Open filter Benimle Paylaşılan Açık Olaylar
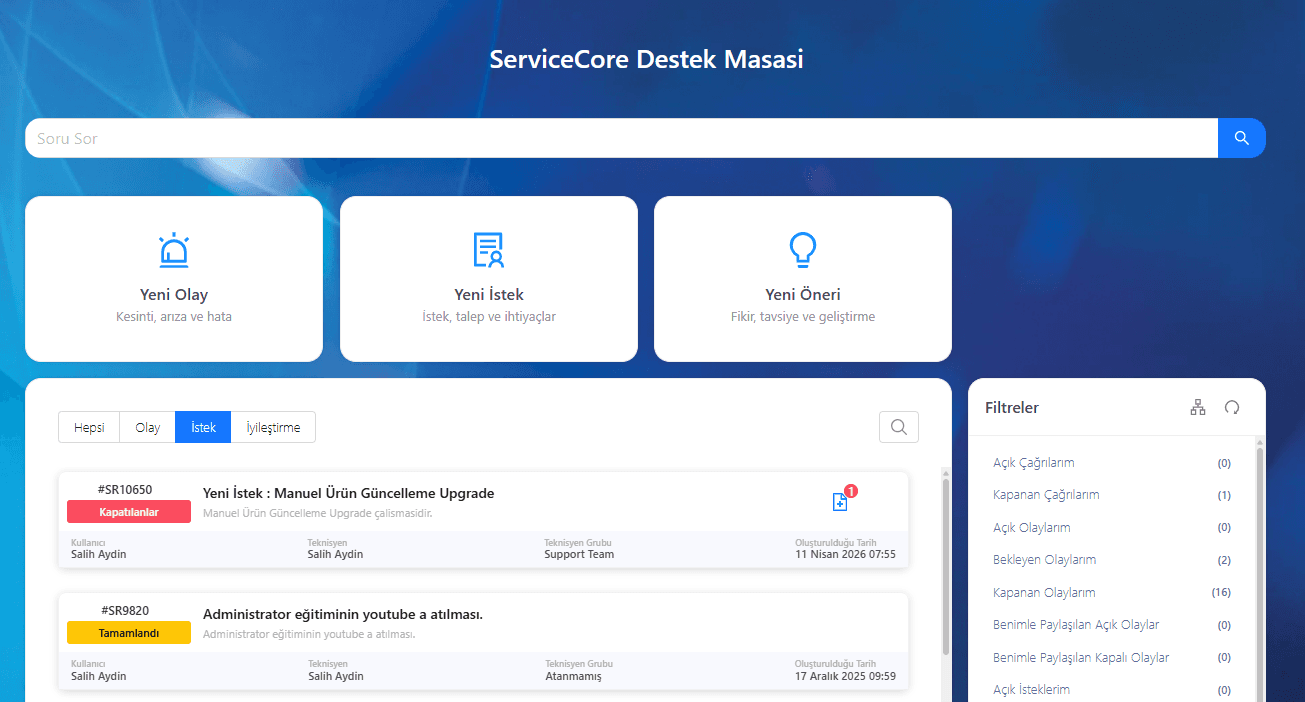The image size is (1305, 702). [x=1076, y=625]
